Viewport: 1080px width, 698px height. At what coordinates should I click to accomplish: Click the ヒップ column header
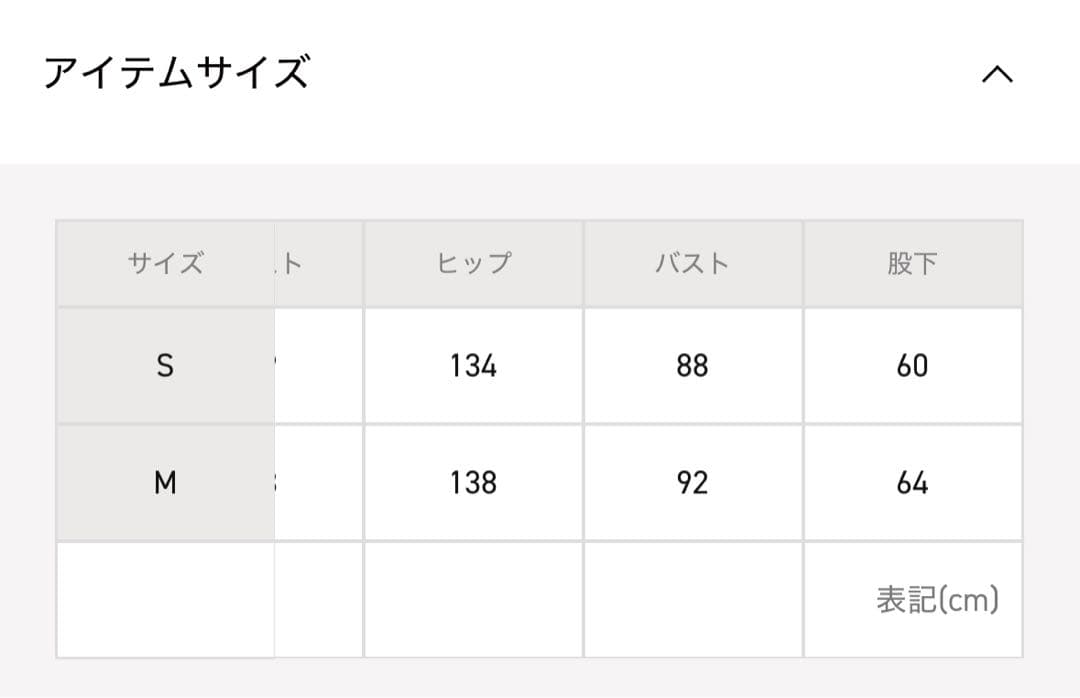point(473,264)
